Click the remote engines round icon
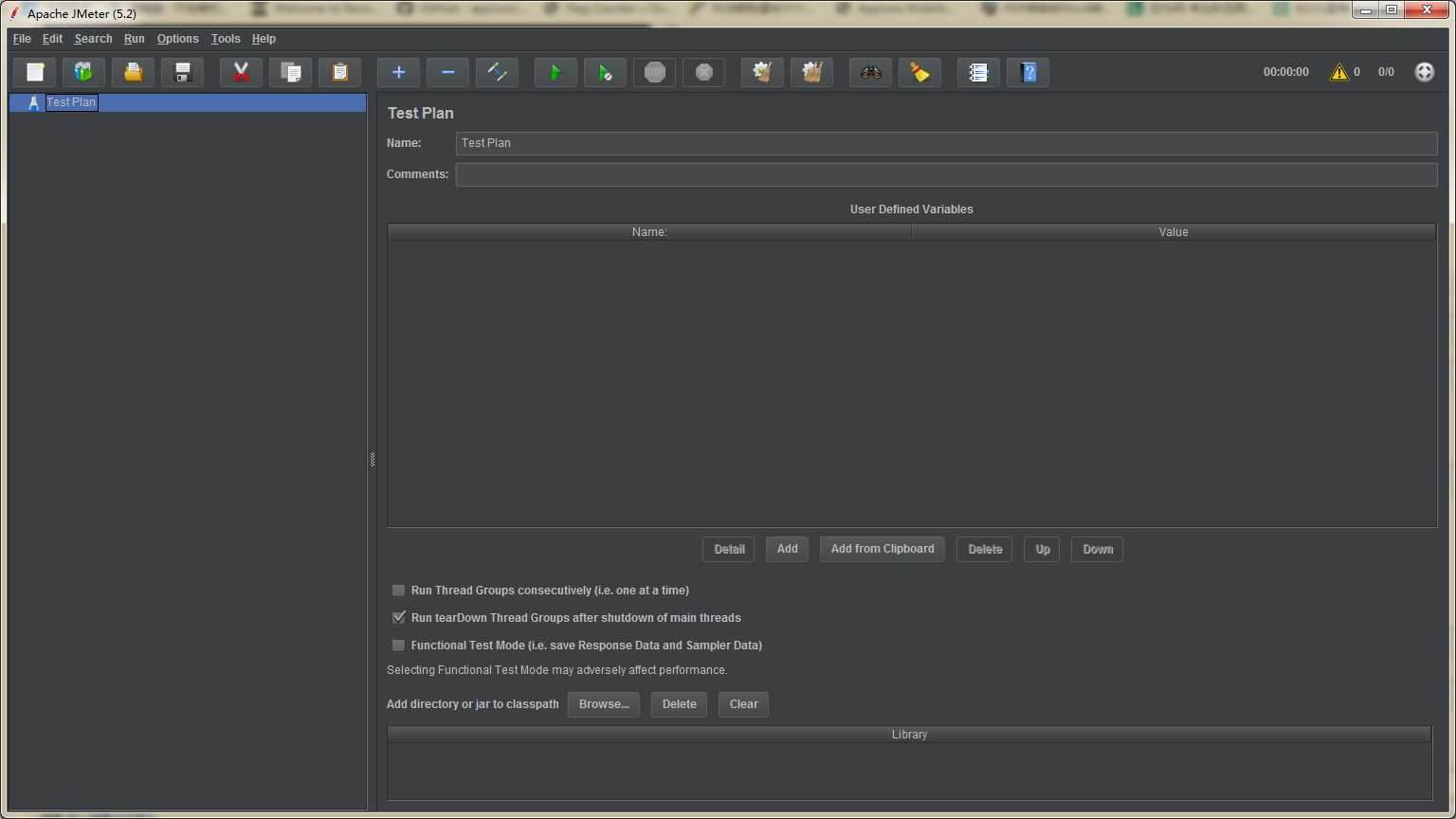The image size is (1456, 819). [1425, 72]
